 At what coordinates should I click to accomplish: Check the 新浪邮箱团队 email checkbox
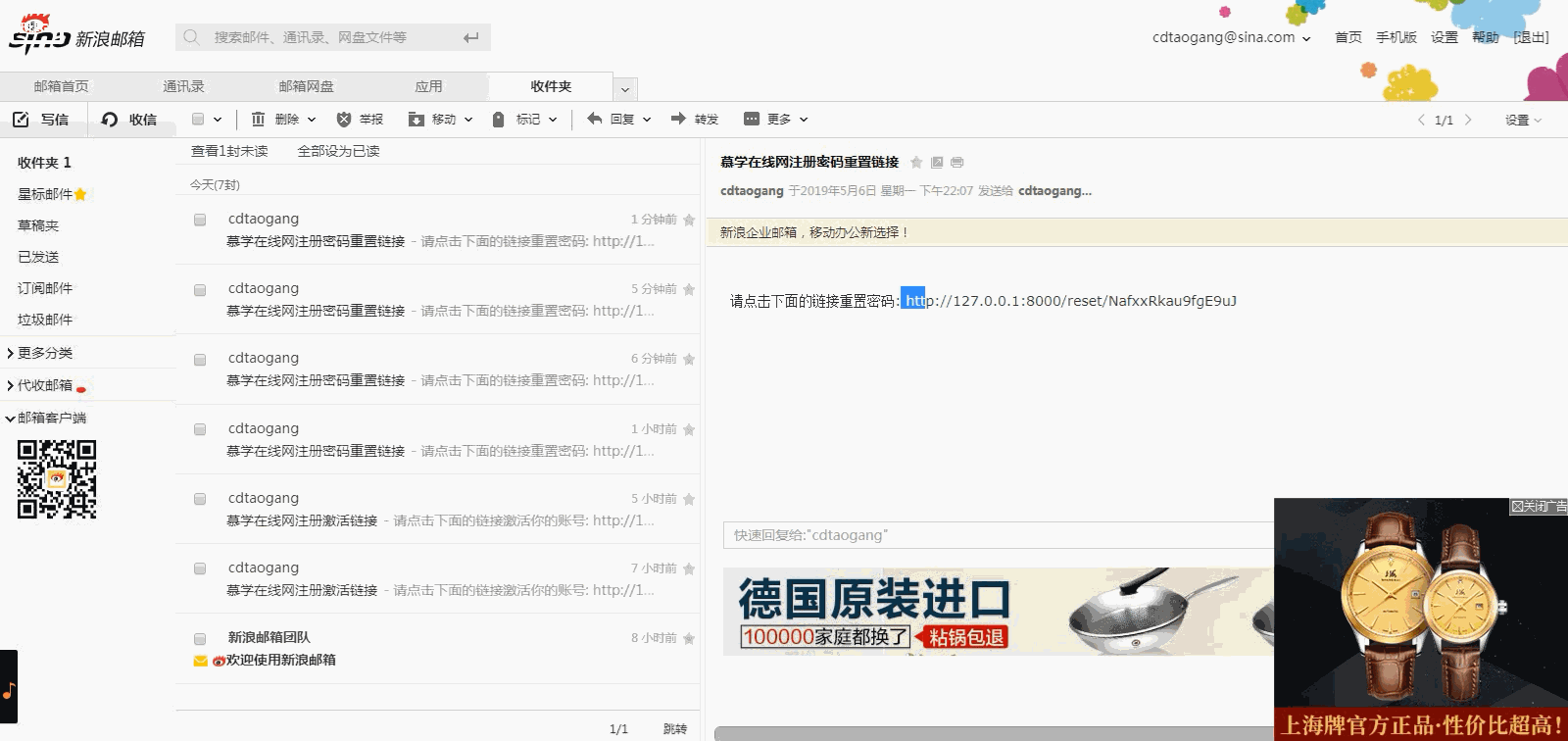point(200,639)
